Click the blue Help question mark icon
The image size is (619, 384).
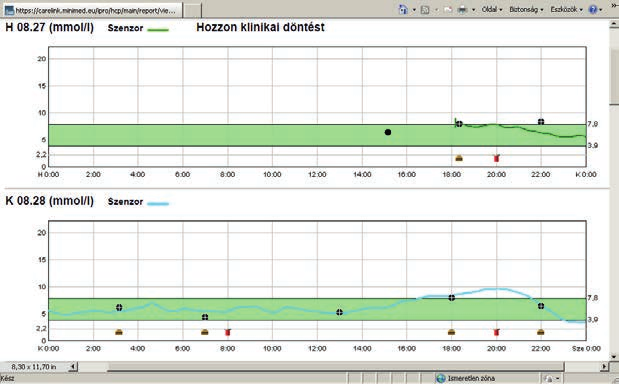tap(593, 9)
